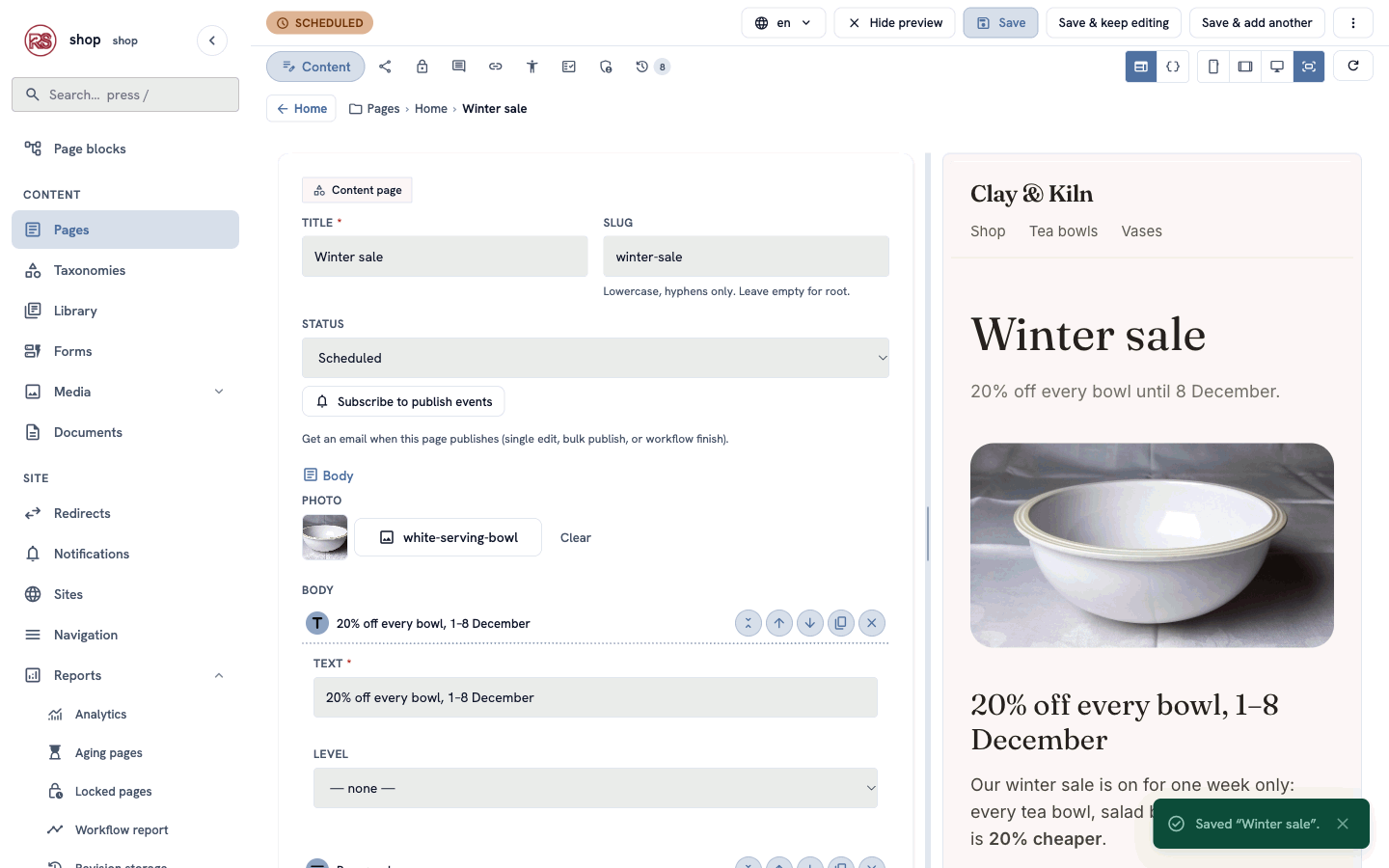Duplicate the '20% off every bowl' block
The image size is (1389, 868).
pos(840,623)
